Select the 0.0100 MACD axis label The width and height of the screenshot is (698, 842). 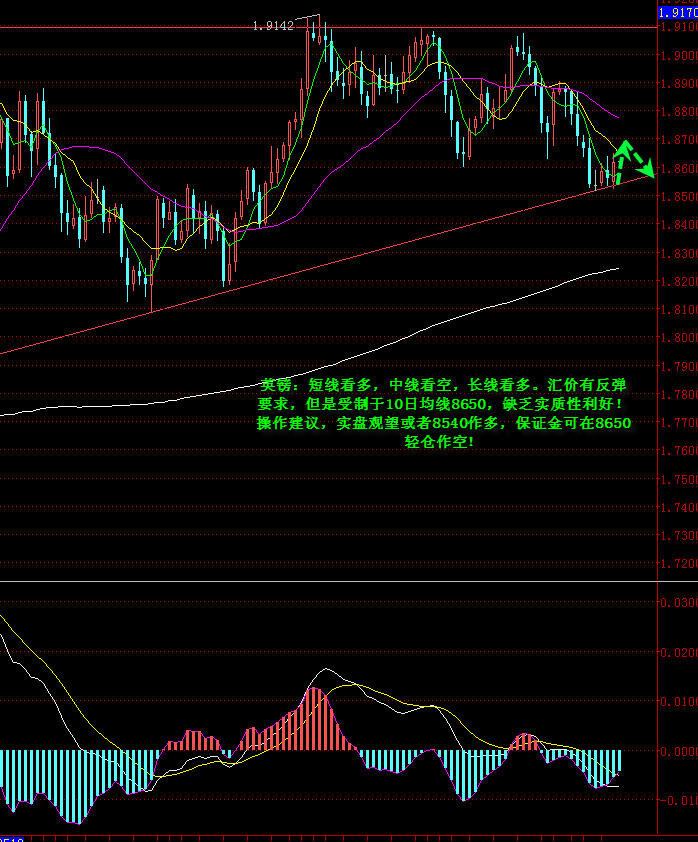pyautogui.click(x=679, y=702)
